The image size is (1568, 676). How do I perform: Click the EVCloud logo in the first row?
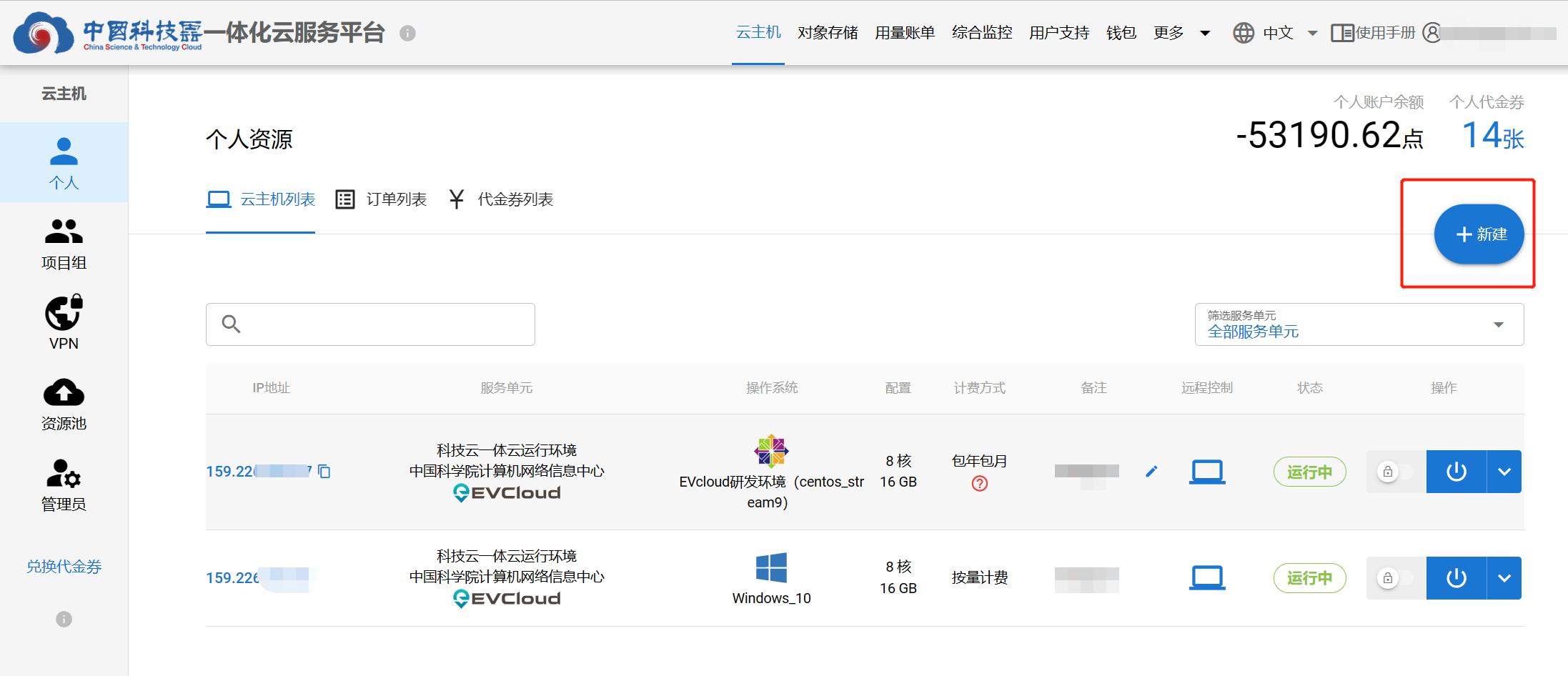[x=507, y=493]
